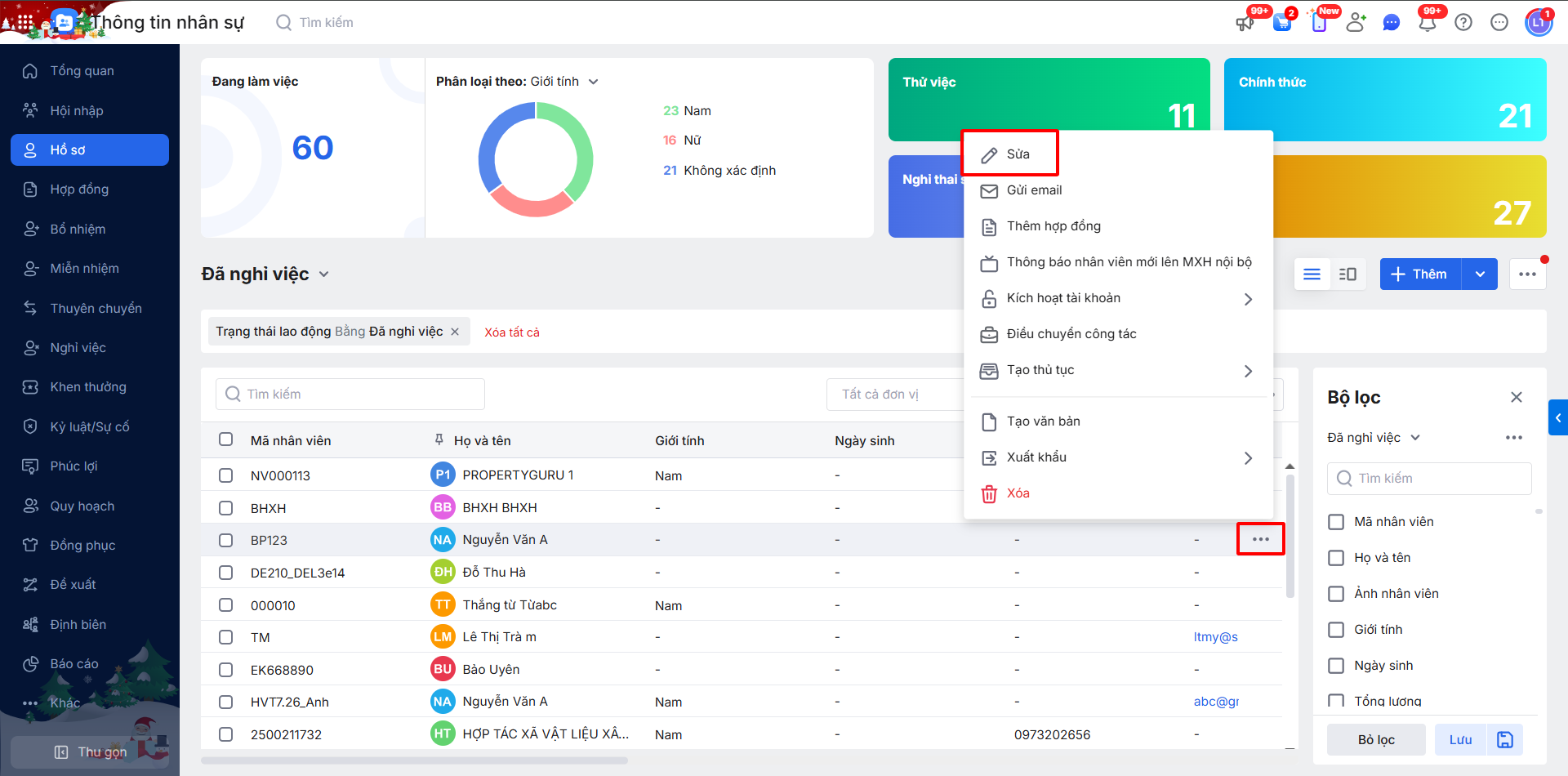Click the pink Nữ segment of donut chart
The width and height of the screenshot is (1568, 776).
pos(529,203)
